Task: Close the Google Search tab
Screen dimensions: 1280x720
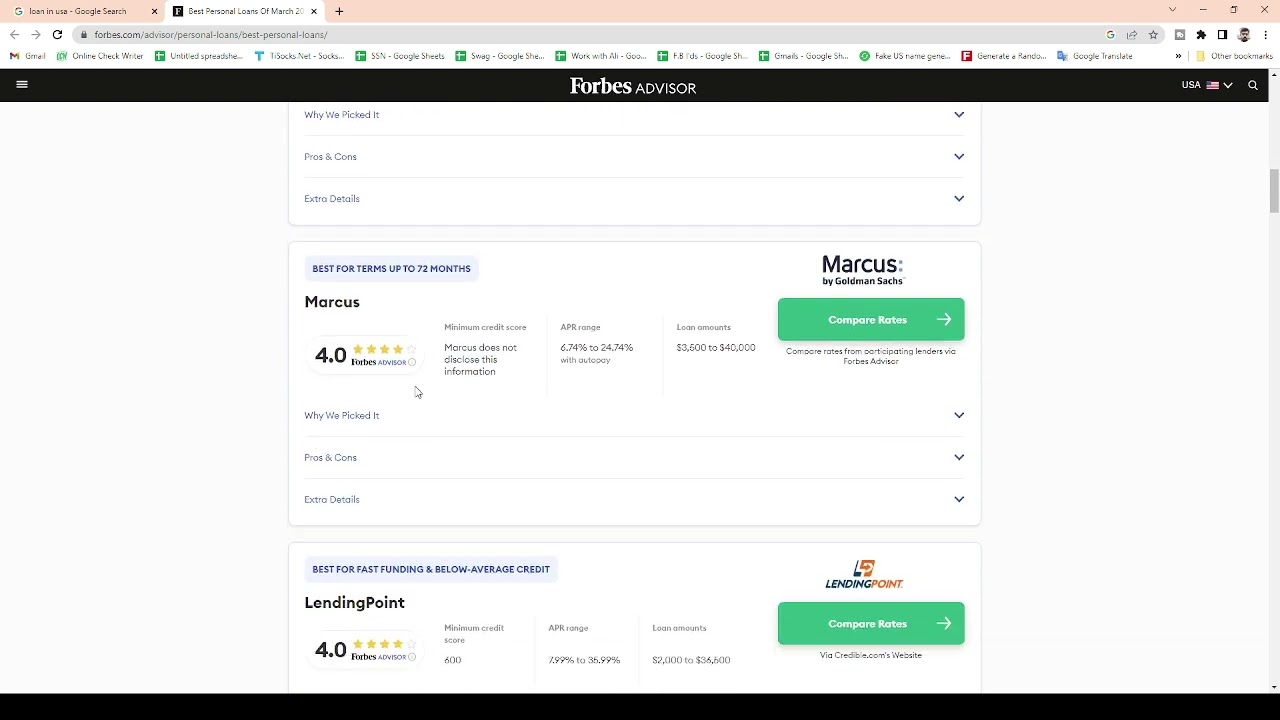Action: 154,11
